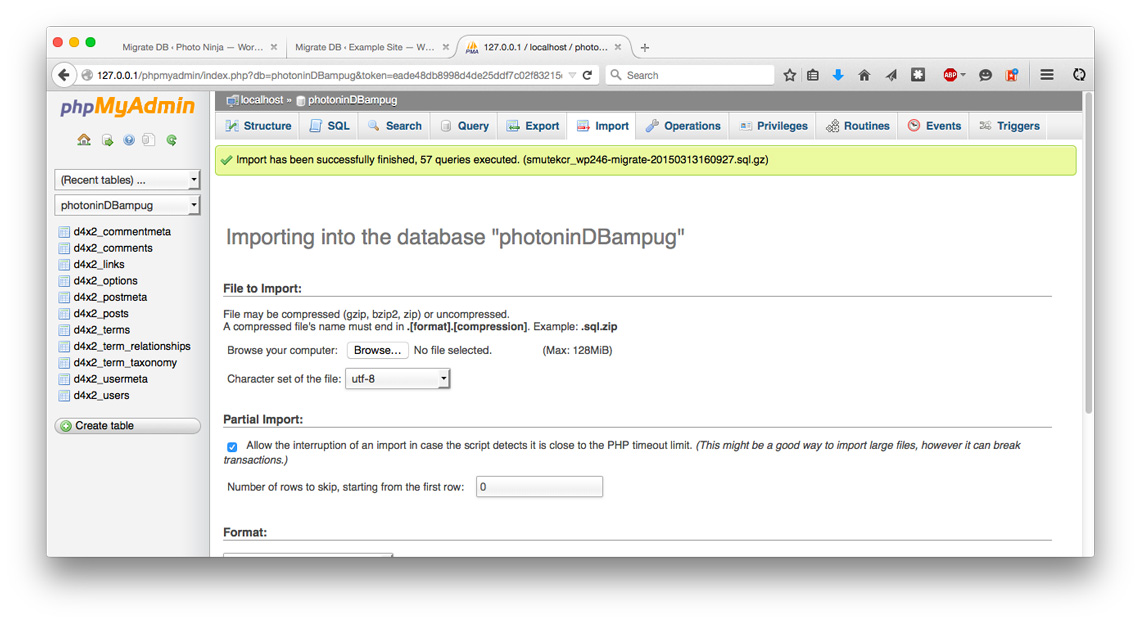Click the sync circular arrows icon
1140x622 pixels.
1079,75
